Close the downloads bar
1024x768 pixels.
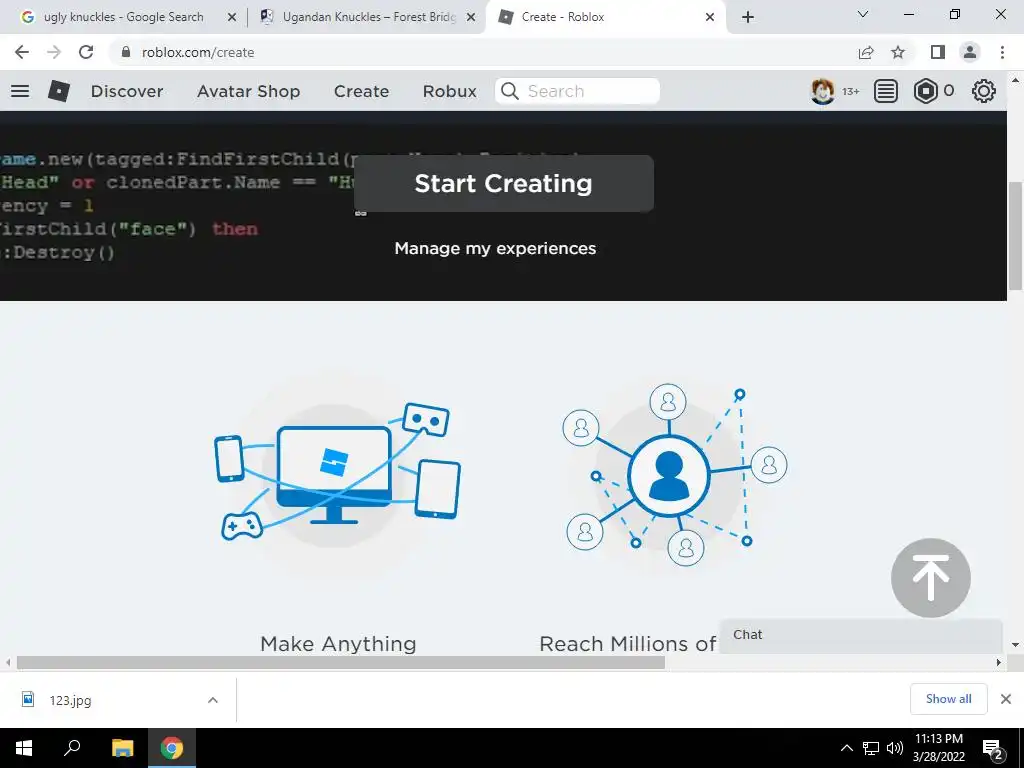[x=1006, y=699]
